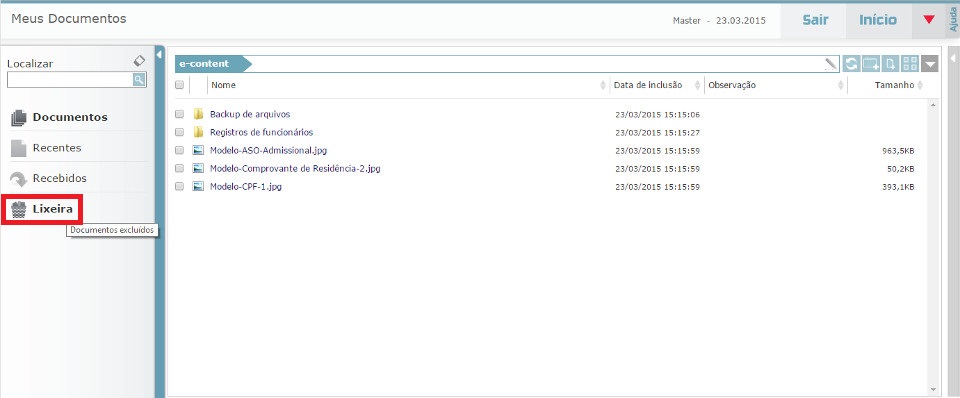Open Recentes in the sidebar
The height and width of the screenshot is (398, 960).
pyautogui.click(x=57, y=148)
